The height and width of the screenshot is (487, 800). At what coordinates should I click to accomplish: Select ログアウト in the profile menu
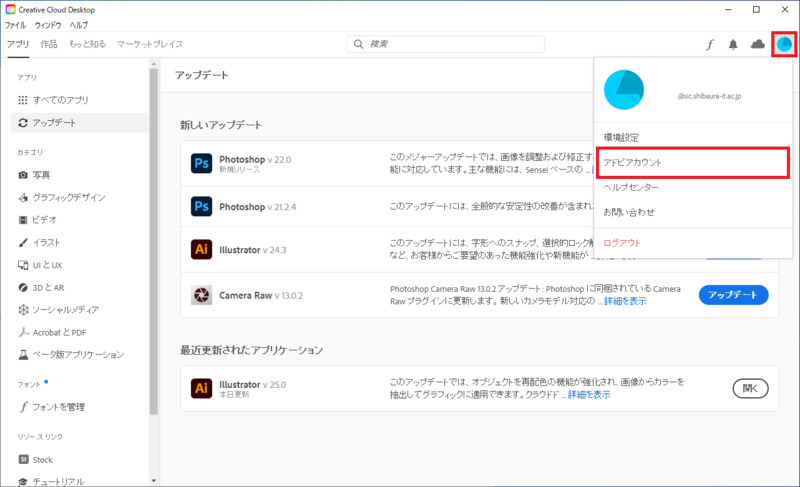(622, 242)
